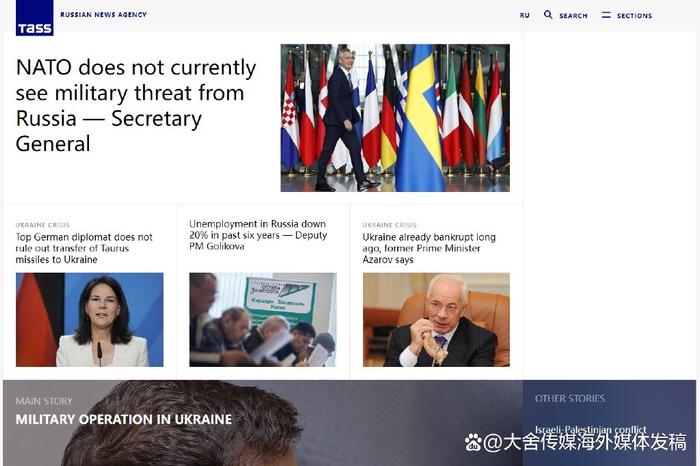Click the SEARCH label in header
Screen dimensions: 700x466
click(573, 16)
